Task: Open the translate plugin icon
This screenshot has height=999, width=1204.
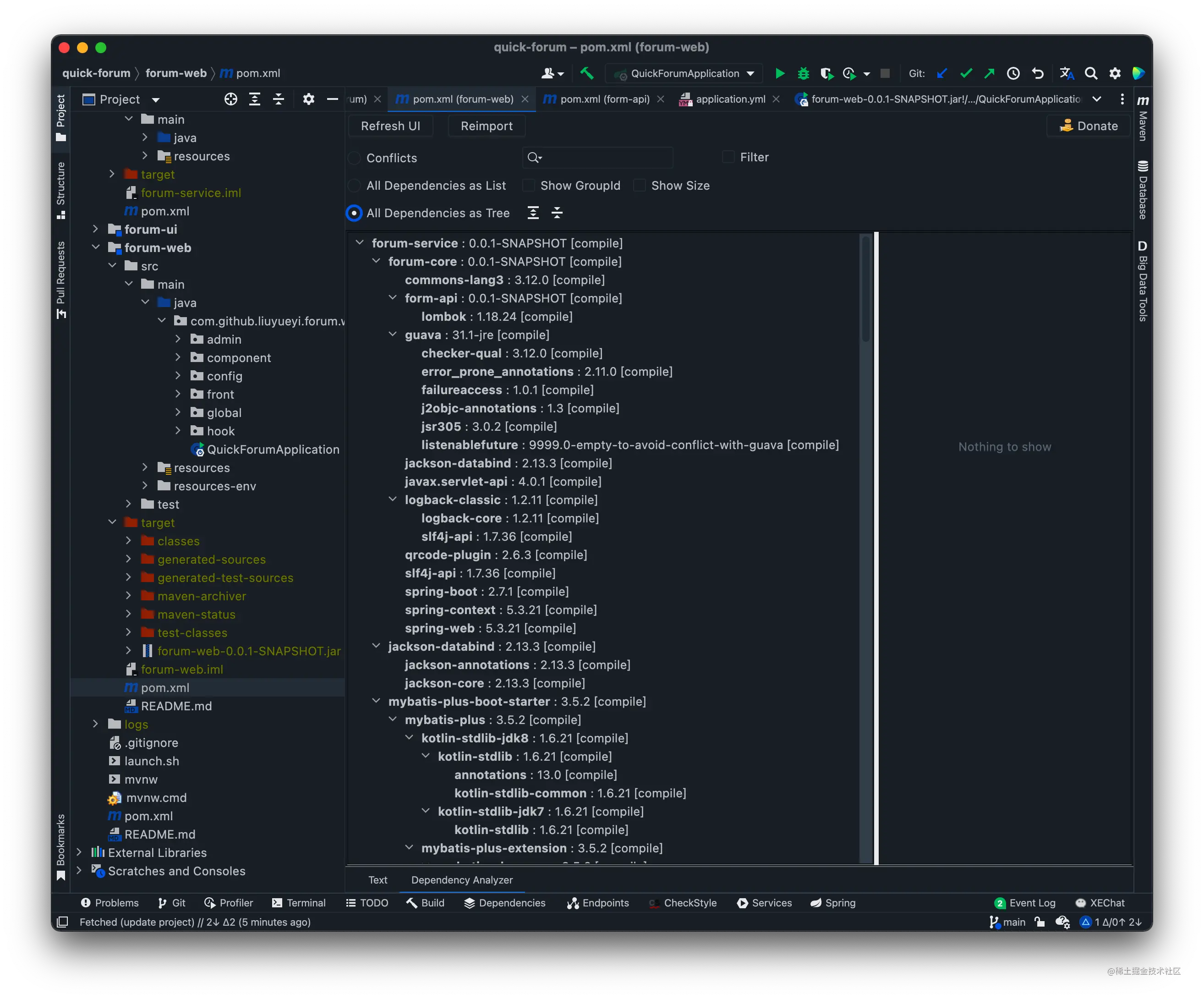Action: (1067, 73)
